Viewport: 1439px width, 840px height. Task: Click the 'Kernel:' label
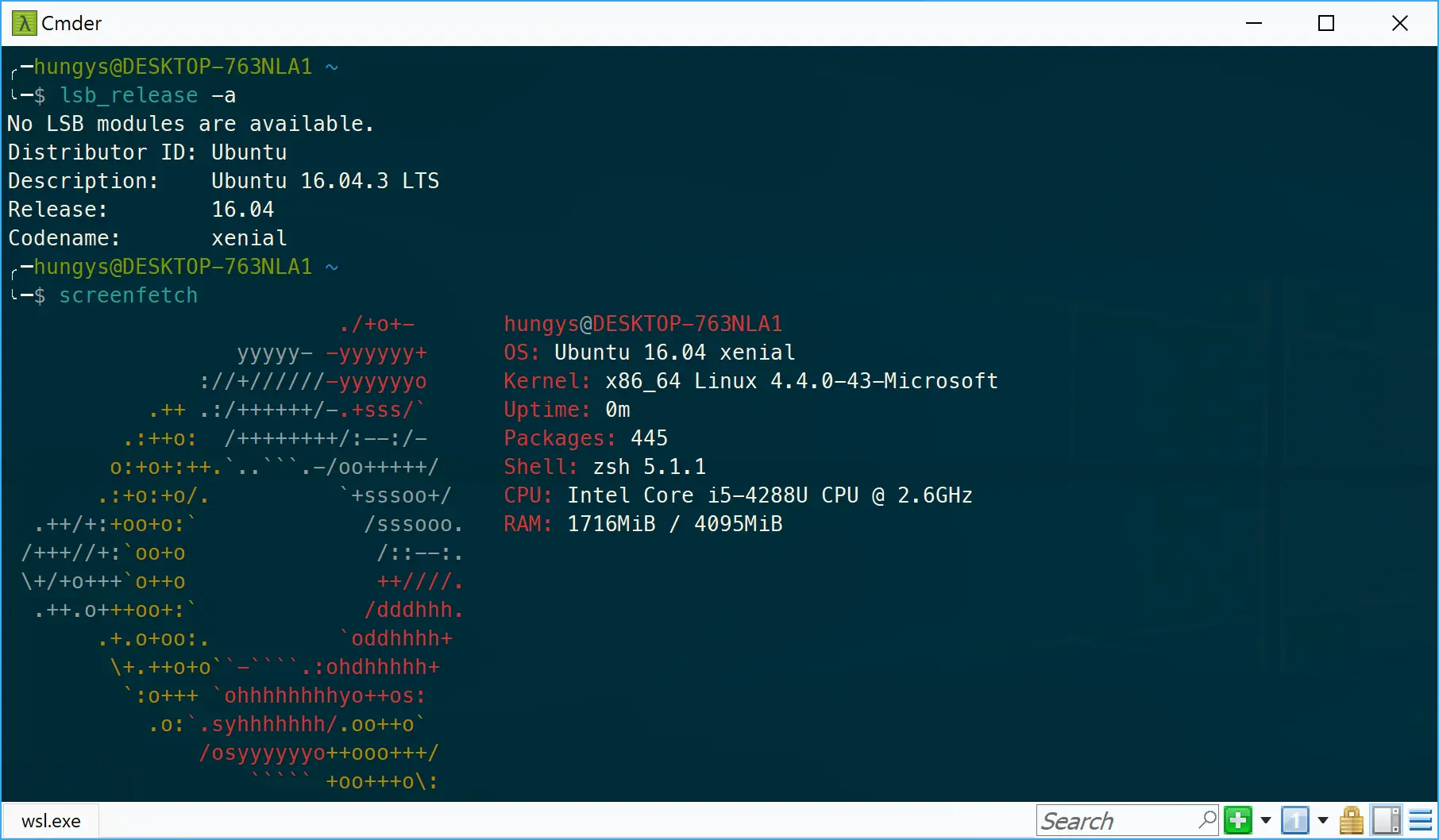pos(548,381)
